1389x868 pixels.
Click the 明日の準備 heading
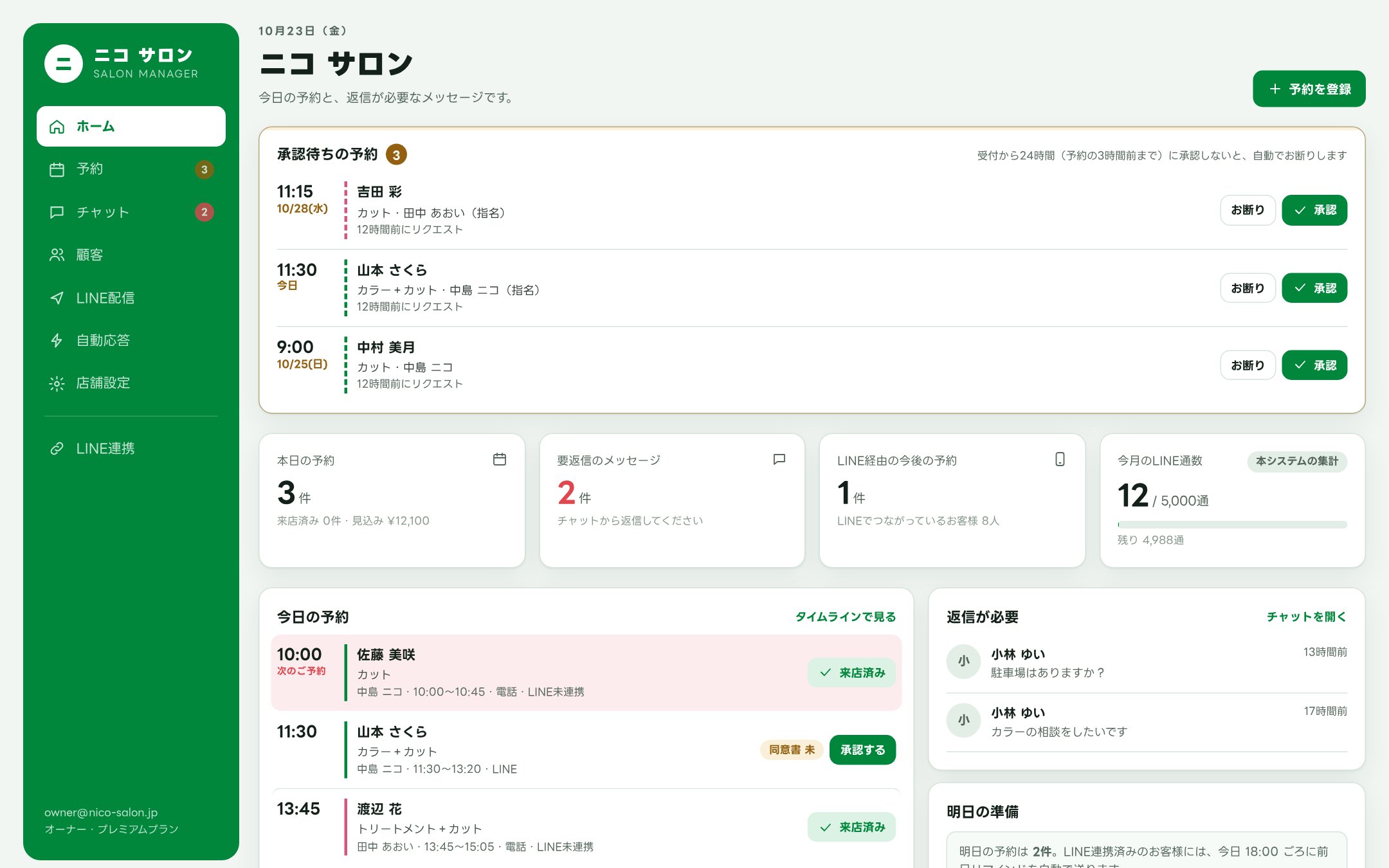pyautogui.click(x=983, y=811)
